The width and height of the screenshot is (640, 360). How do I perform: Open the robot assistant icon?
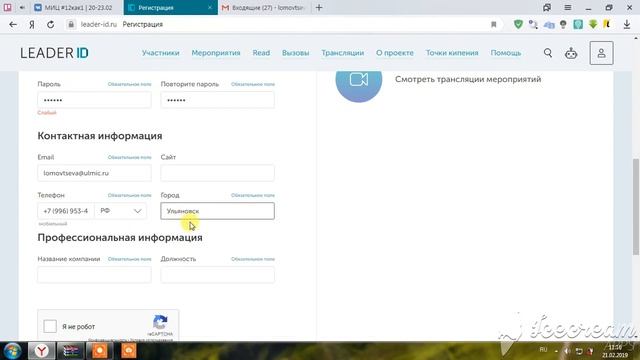(571, 53)
